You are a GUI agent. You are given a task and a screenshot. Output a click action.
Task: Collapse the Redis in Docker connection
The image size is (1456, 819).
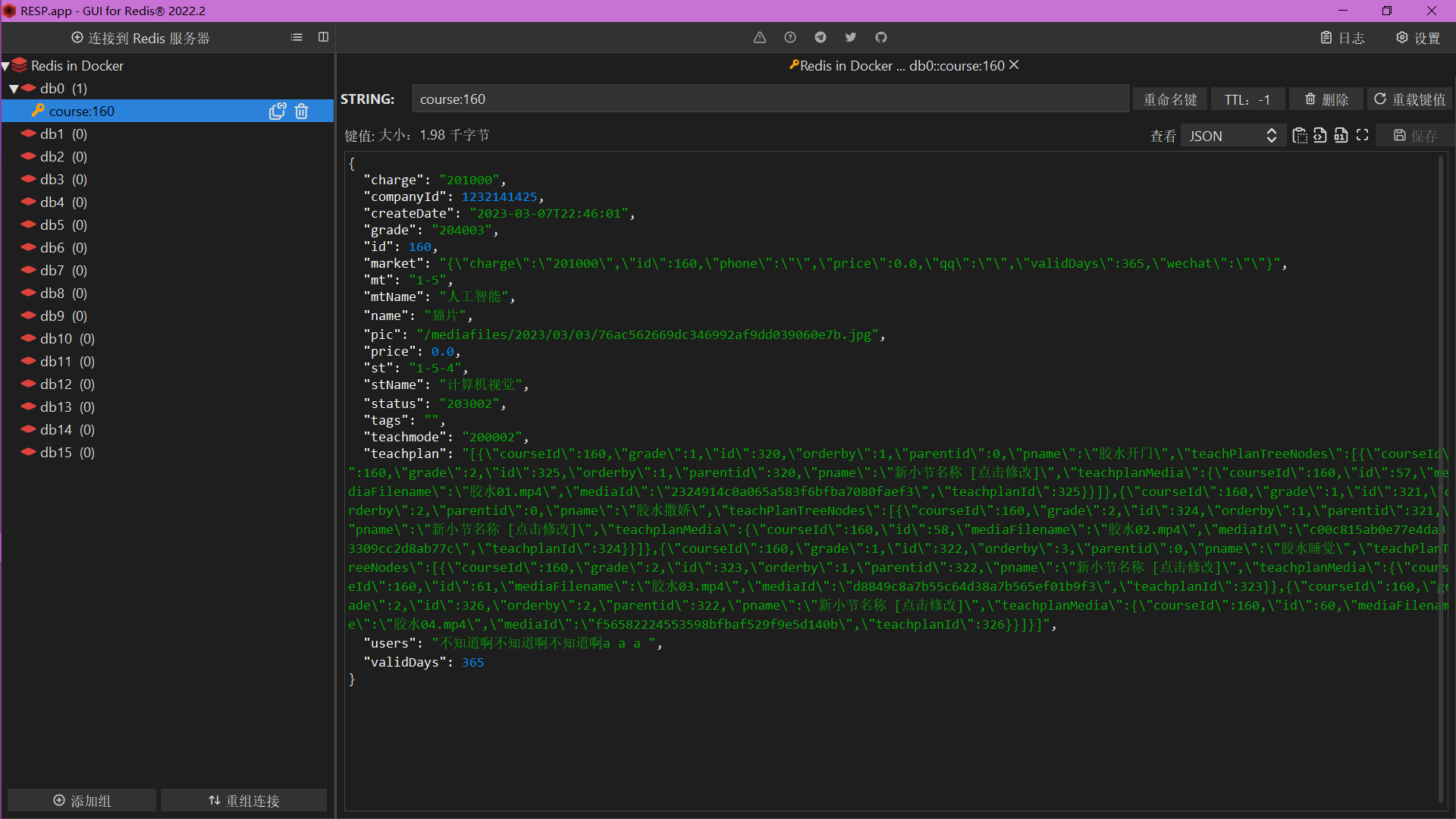coord(6,66)
